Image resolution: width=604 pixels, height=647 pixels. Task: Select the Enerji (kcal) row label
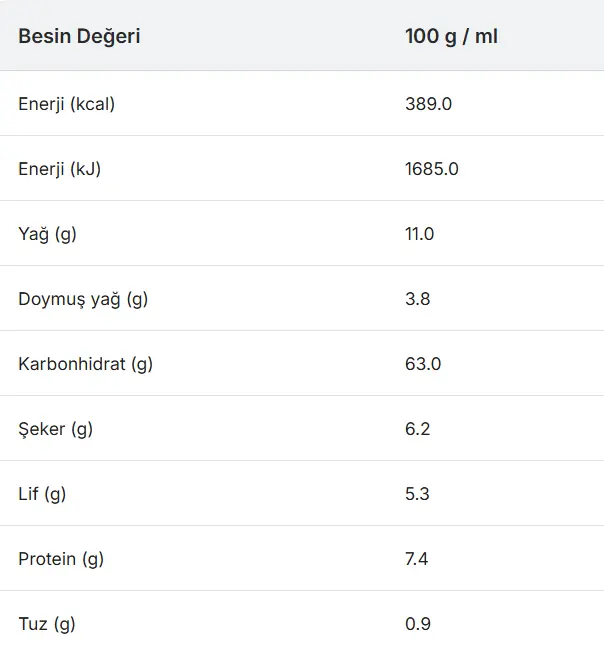click(66, 104)
